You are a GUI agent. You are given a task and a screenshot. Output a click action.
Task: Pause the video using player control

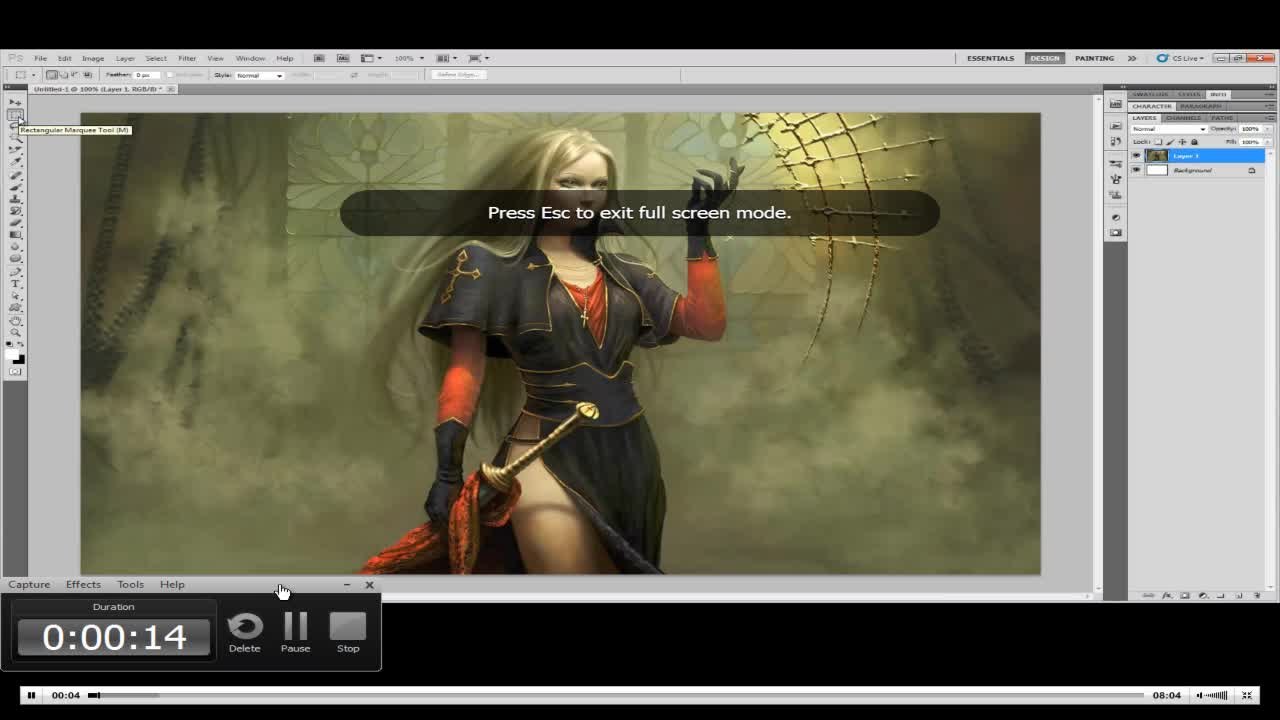[31, 695]
